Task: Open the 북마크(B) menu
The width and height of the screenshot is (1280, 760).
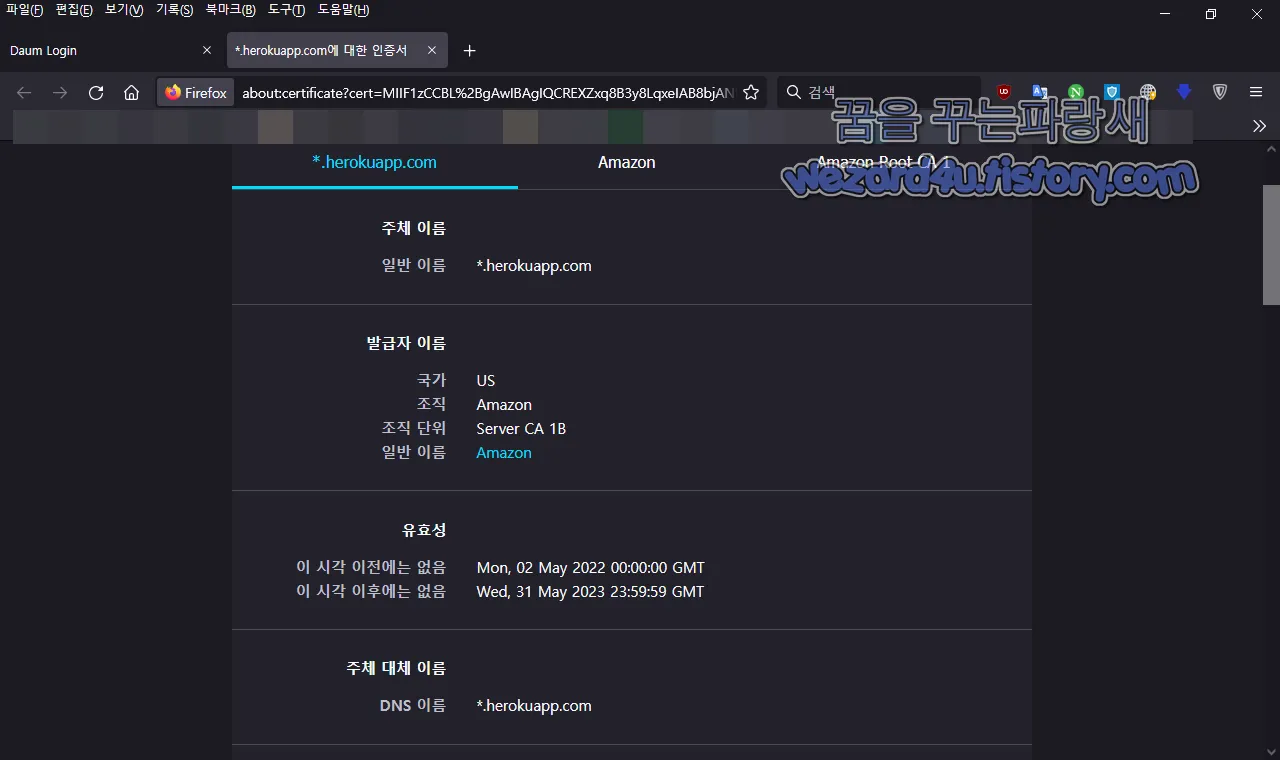Action: pyautogui.click(x=230, y=10)
